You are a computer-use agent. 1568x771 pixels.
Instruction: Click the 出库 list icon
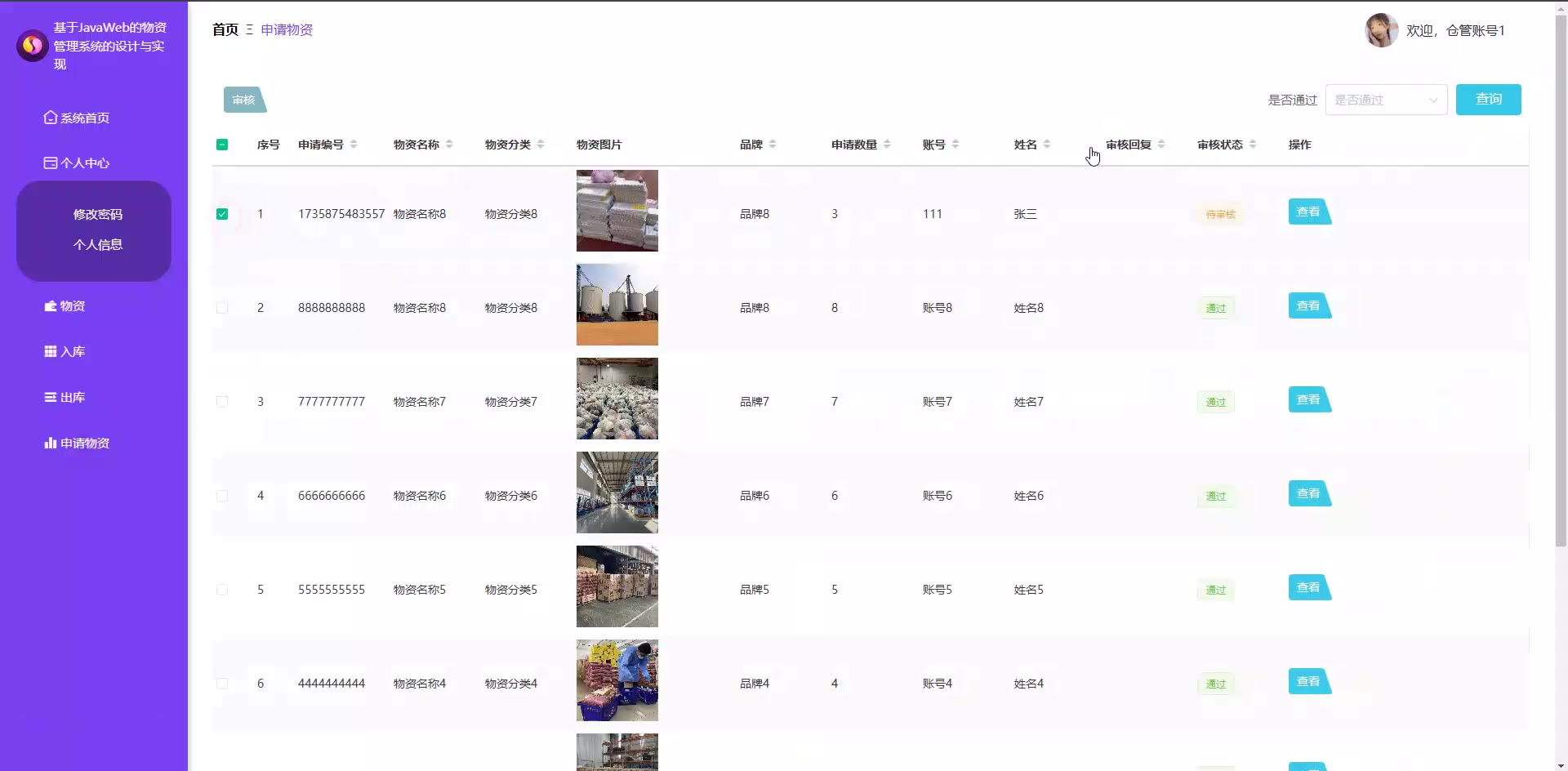[51, 397]
